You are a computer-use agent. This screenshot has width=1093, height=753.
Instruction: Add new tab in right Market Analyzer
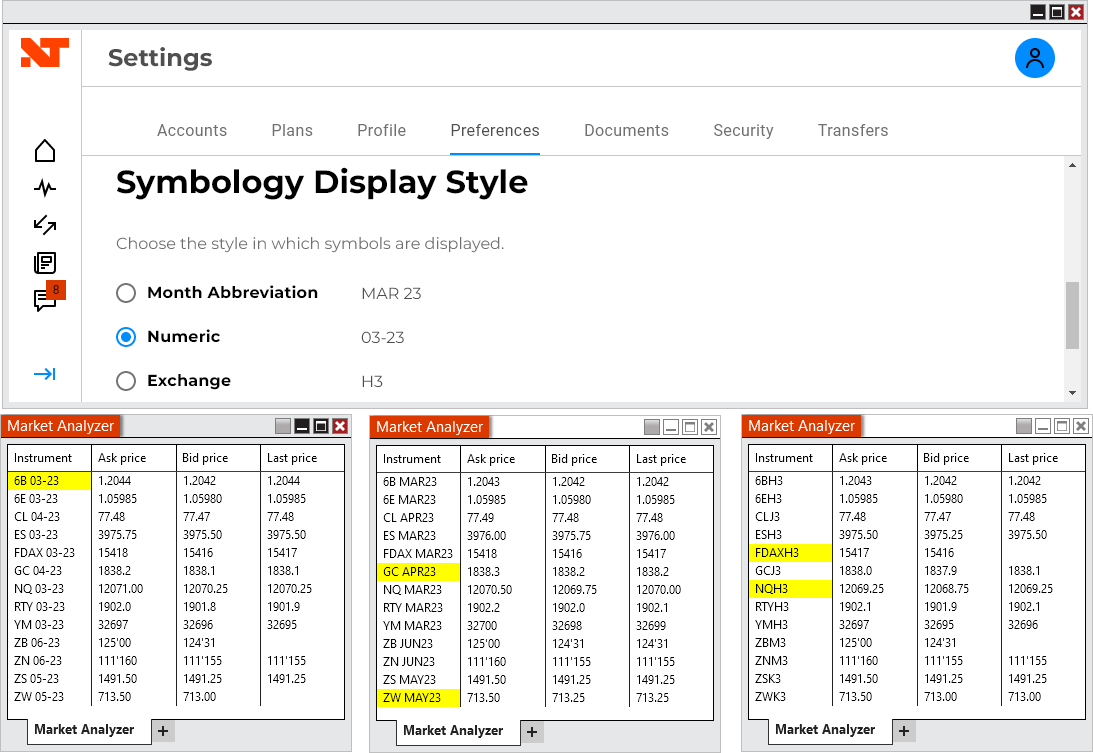click(903, 731)
